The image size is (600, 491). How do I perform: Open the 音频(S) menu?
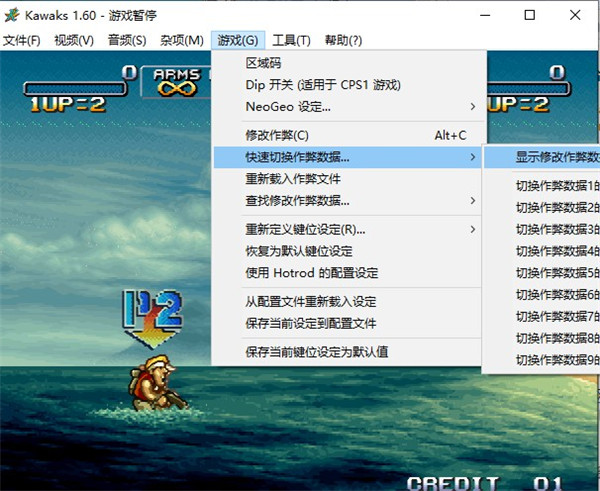click(127, 40)
